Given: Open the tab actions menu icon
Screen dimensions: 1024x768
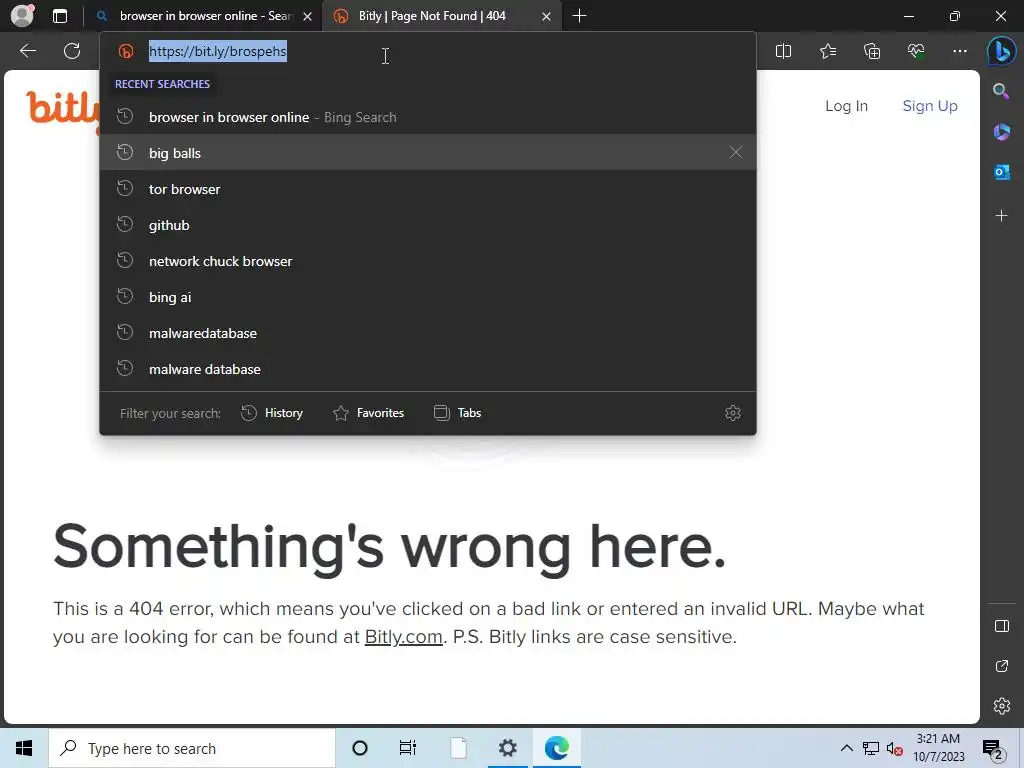Looking at the screenshot, I should coord(60,16).
